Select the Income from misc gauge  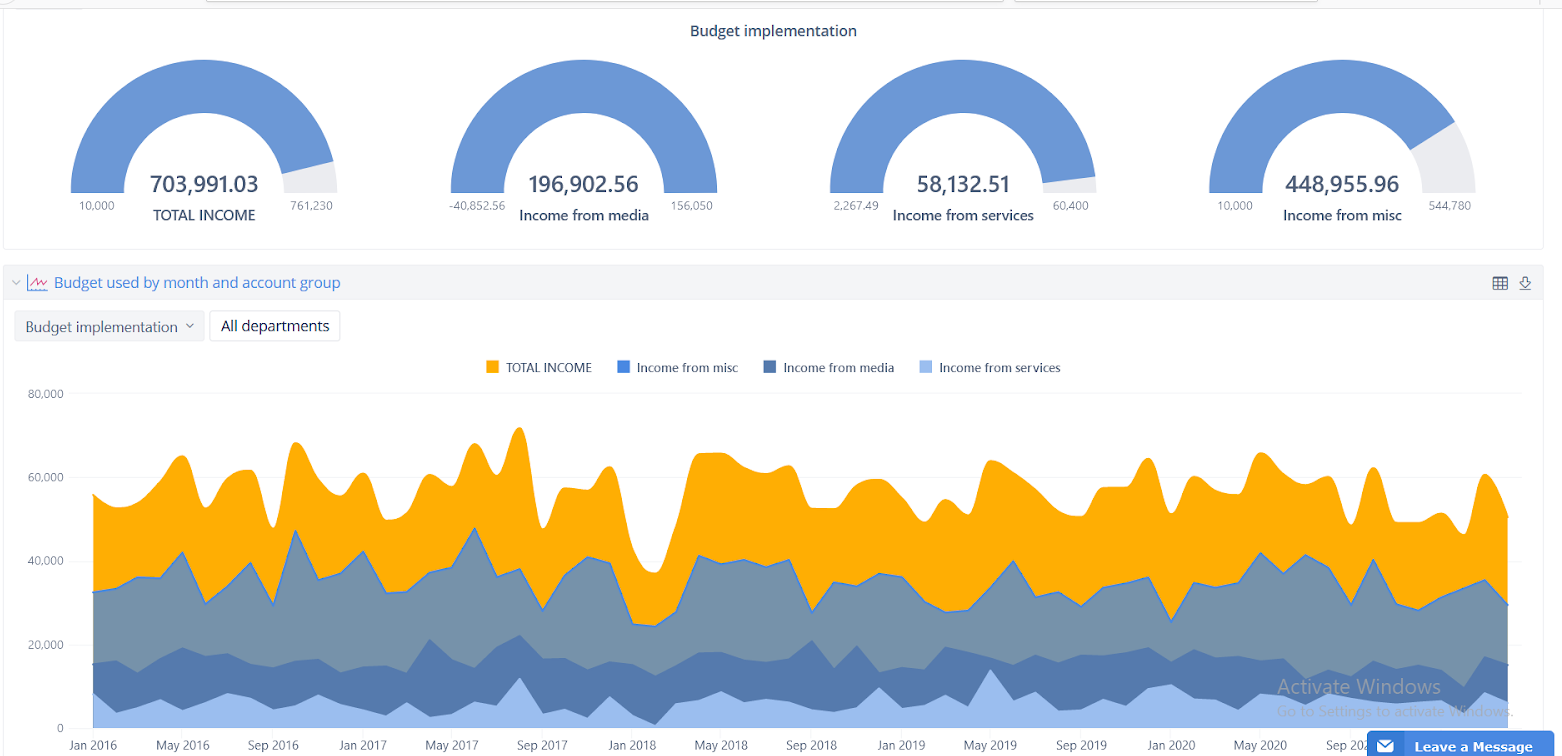pyautogui.click(x=1342, y=130)
